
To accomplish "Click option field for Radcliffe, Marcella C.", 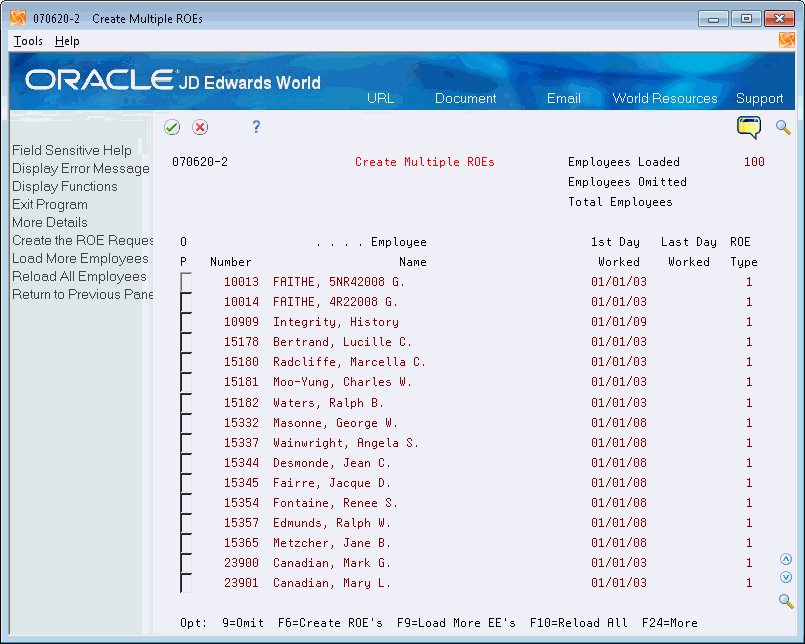I will (186, 362).
